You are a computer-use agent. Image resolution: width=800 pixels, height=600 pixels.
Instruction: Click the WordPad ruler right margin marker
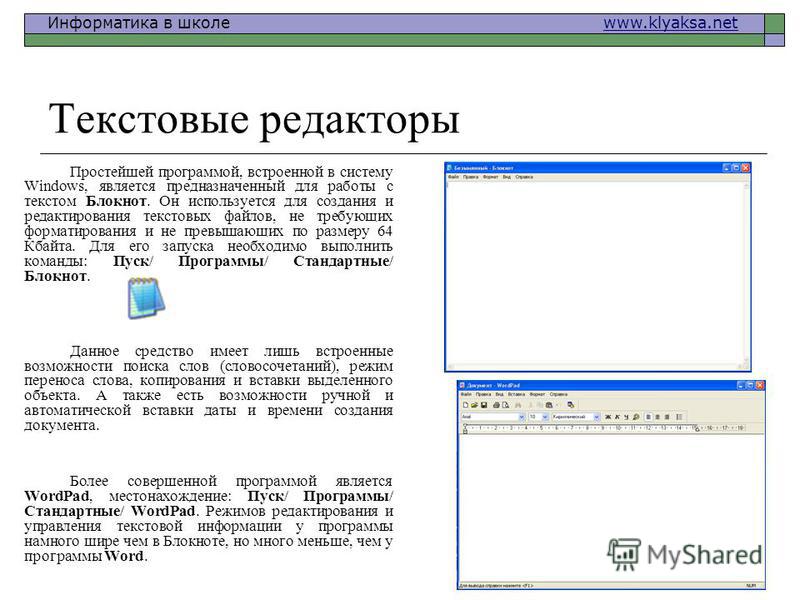[x=697, y=429]
